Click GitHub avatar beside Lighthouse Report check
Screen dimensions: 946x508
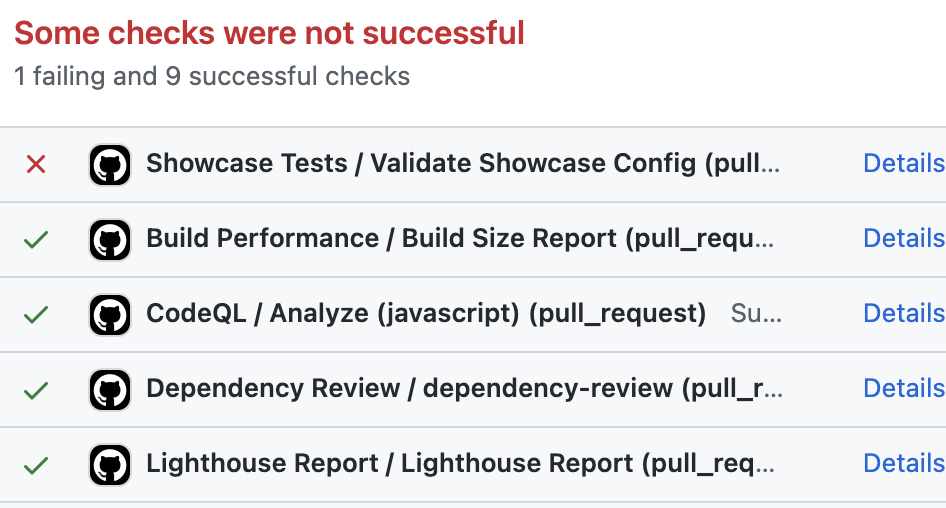pos(110,464)
